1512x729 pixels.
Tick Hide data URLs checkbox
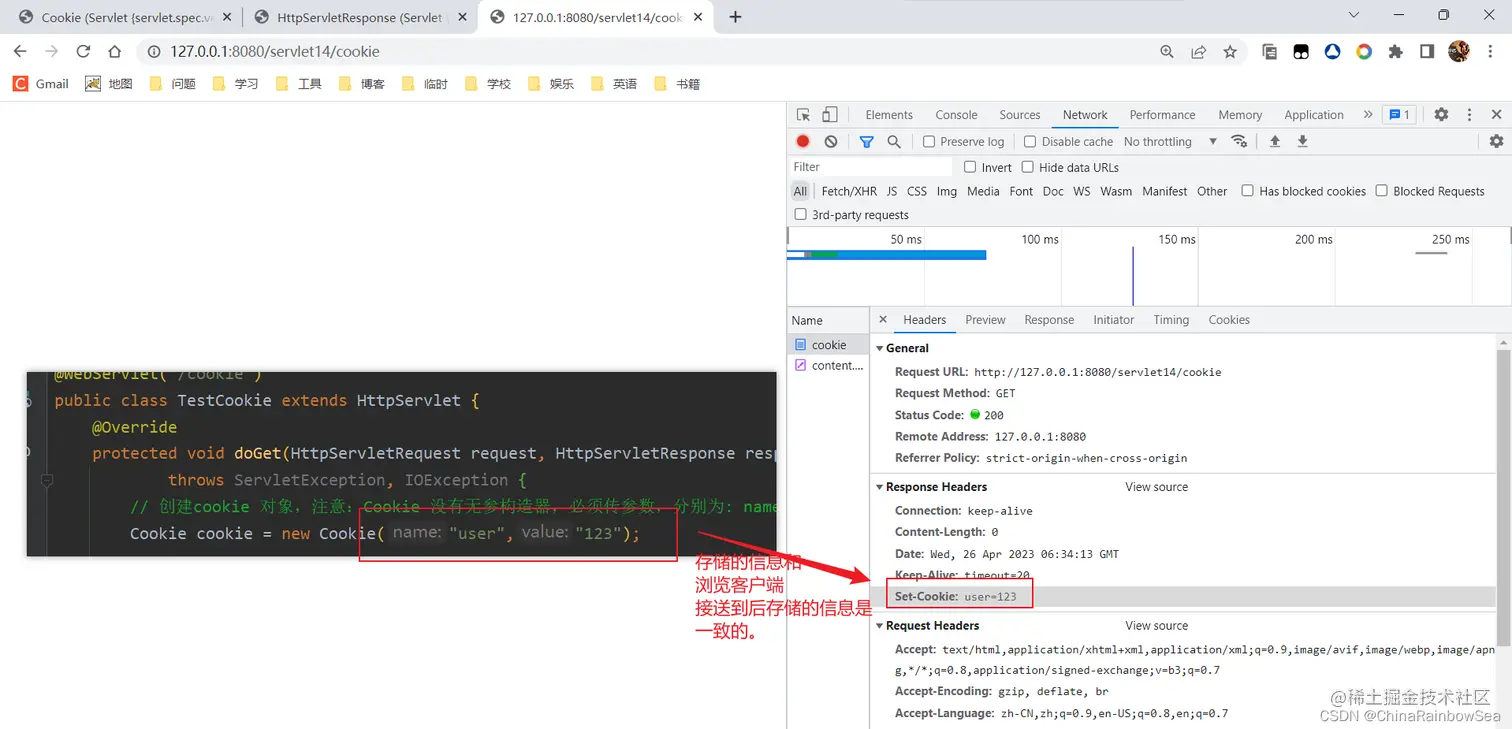click(x=1027, y=167)
